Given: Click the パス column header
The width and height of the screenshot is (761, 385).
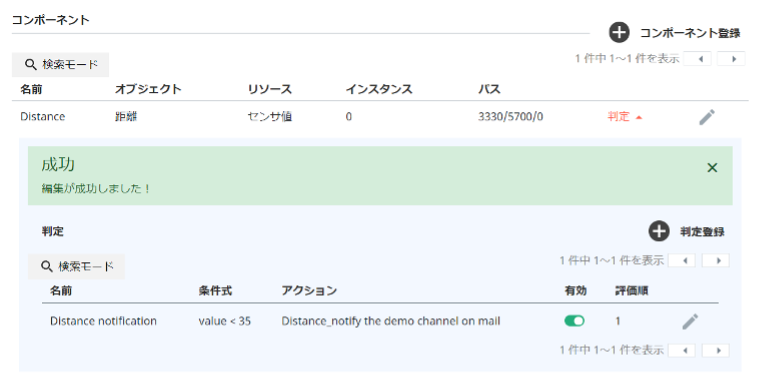Looking at the screenshot, I should (x=489, y=89).
